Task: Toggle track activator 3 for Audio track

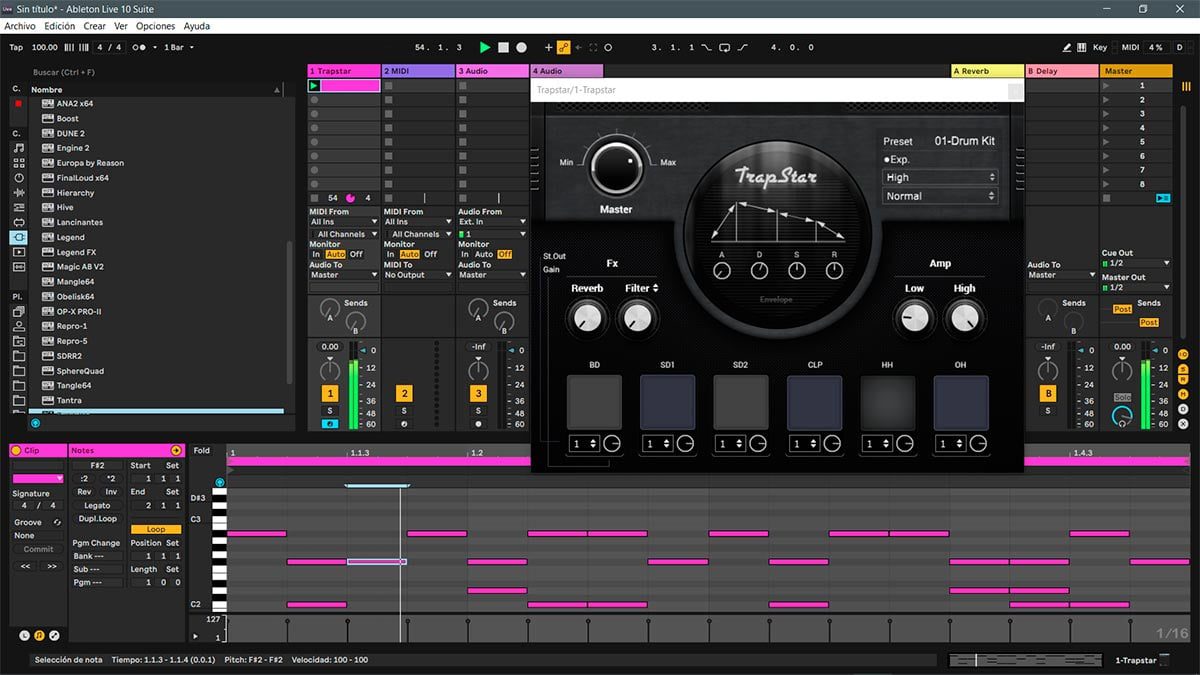Action: (x=479, y=394)
